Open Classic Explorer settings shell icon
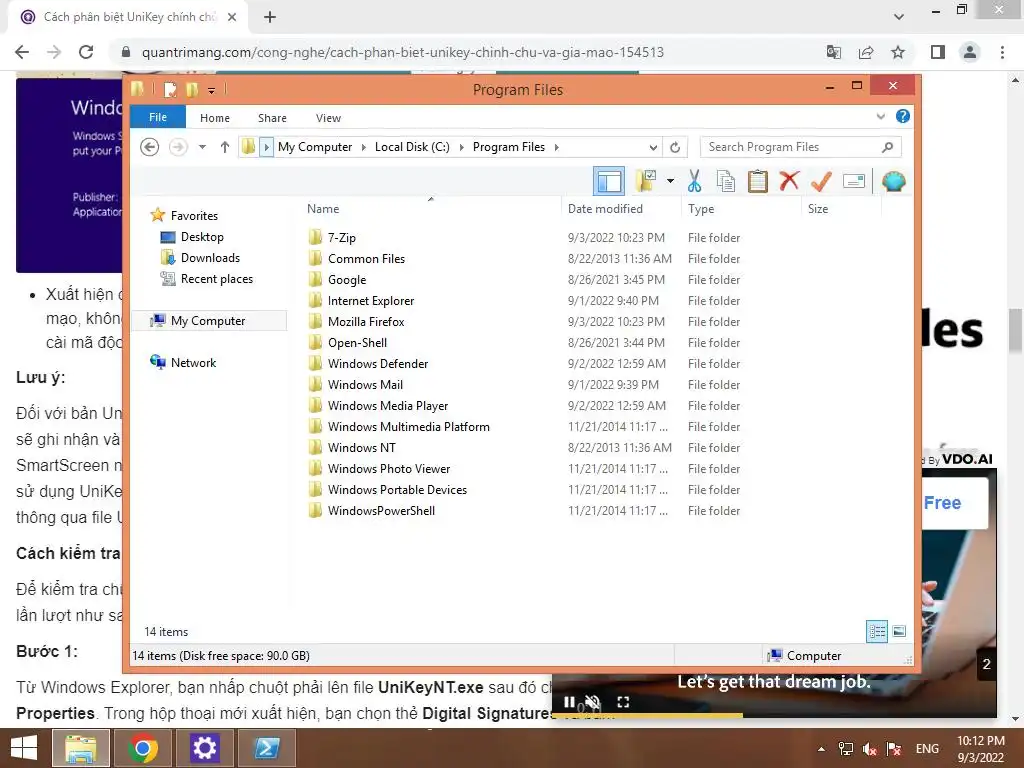Viewport: 1024px width, 768px height. click(893, 181)
